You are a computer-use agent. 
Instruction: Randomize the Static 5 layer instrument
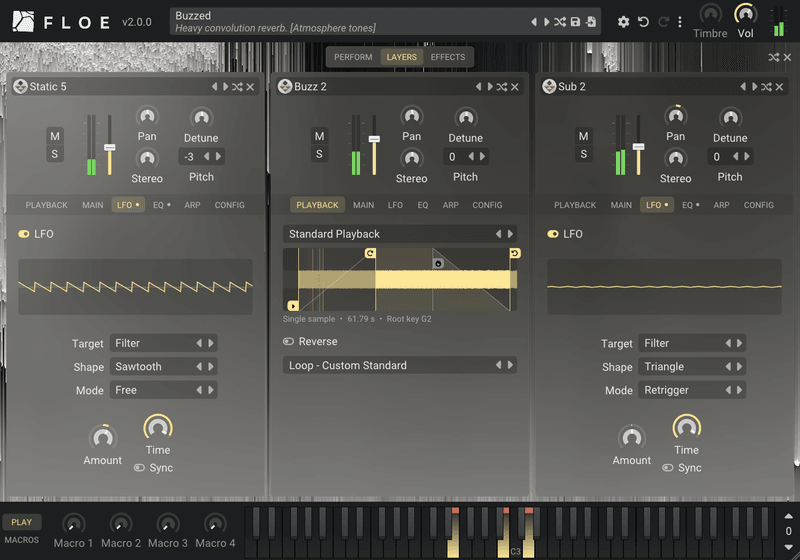[237, 87]
